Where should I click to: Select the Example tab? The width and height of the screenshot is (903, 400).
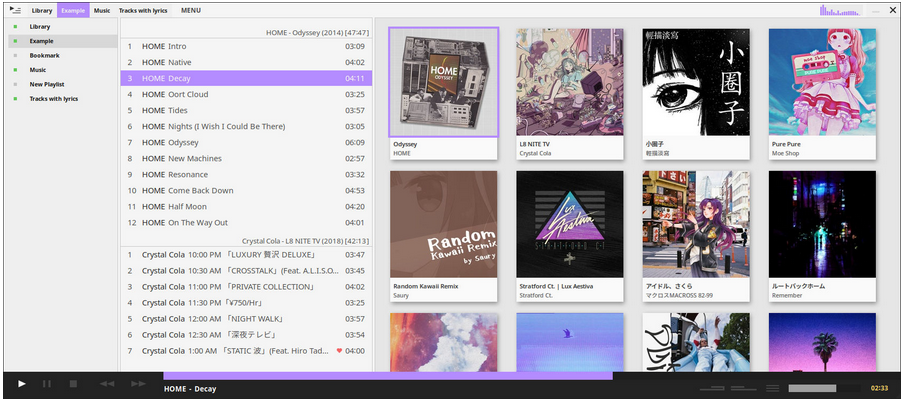click(x=73, y=10)
